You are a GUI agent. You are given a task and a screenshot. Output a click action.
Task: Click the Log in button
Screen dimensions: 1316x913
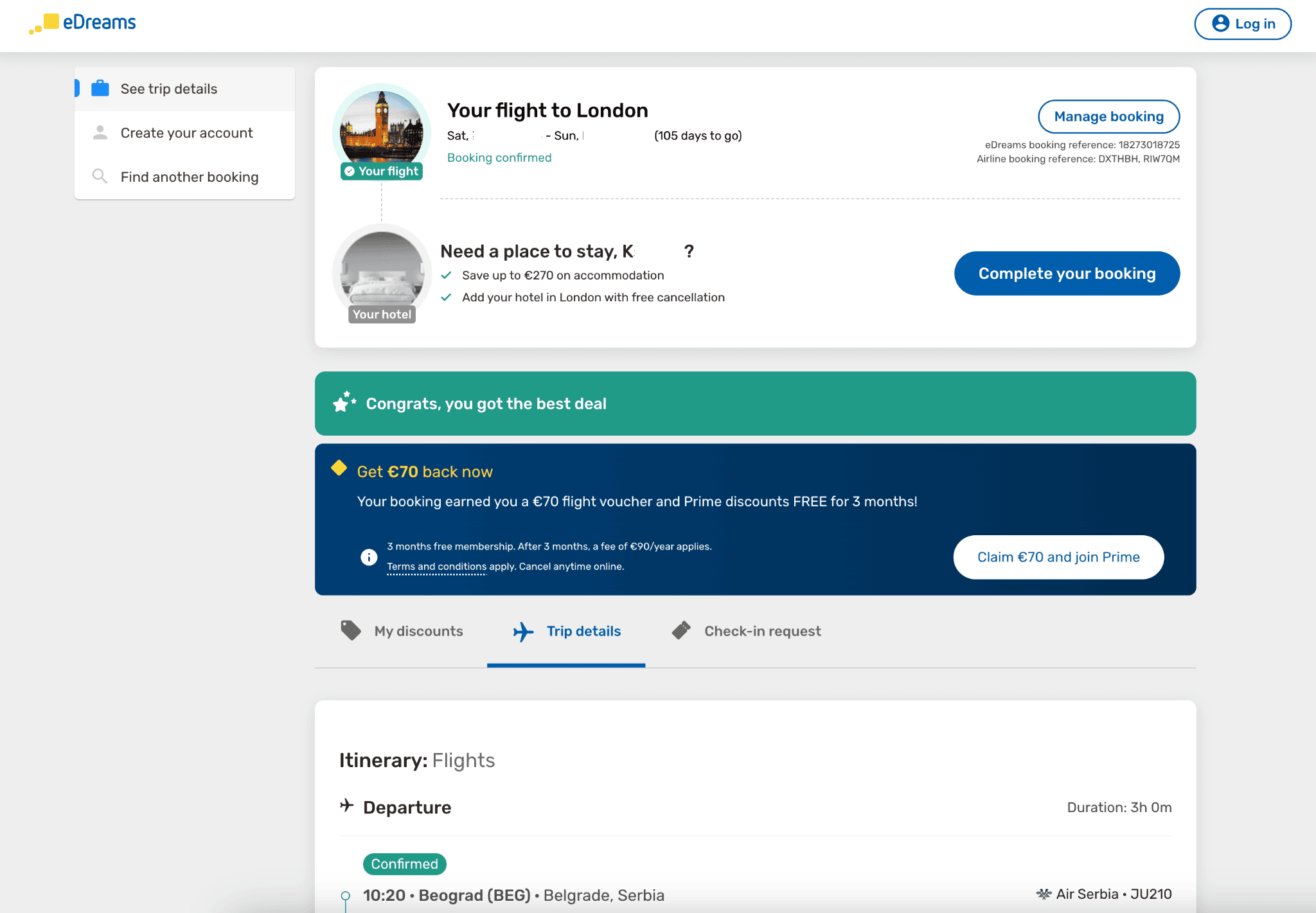[1243, 24]
